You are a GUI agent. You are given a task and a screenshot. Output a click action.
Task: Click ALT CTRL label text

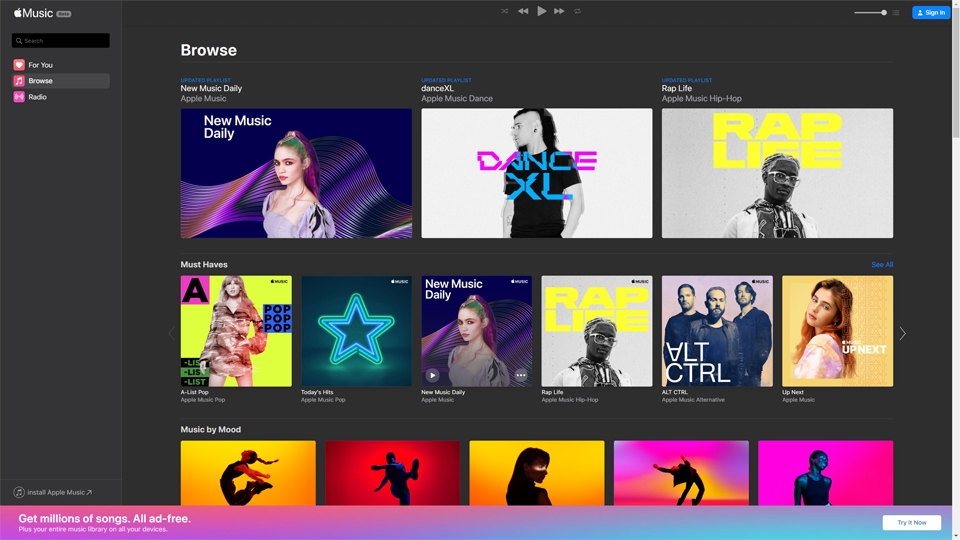tap(675, 392)
